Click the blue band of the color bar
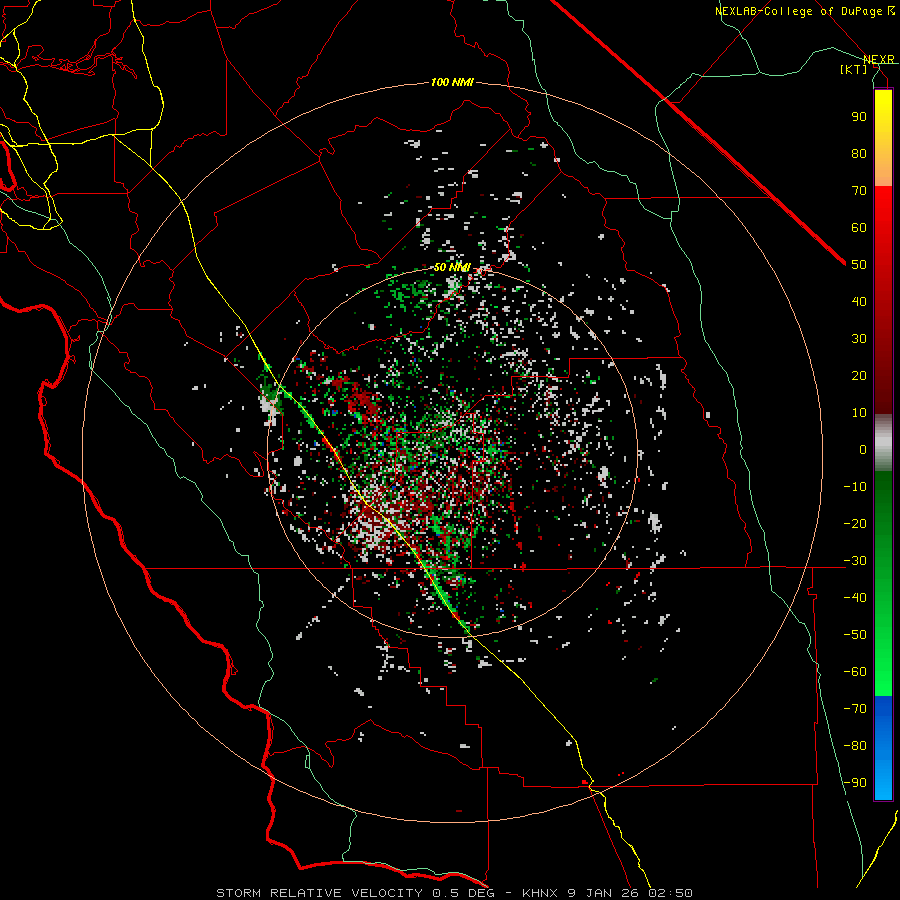Screen dimensions: 900x900 [883, 747]
